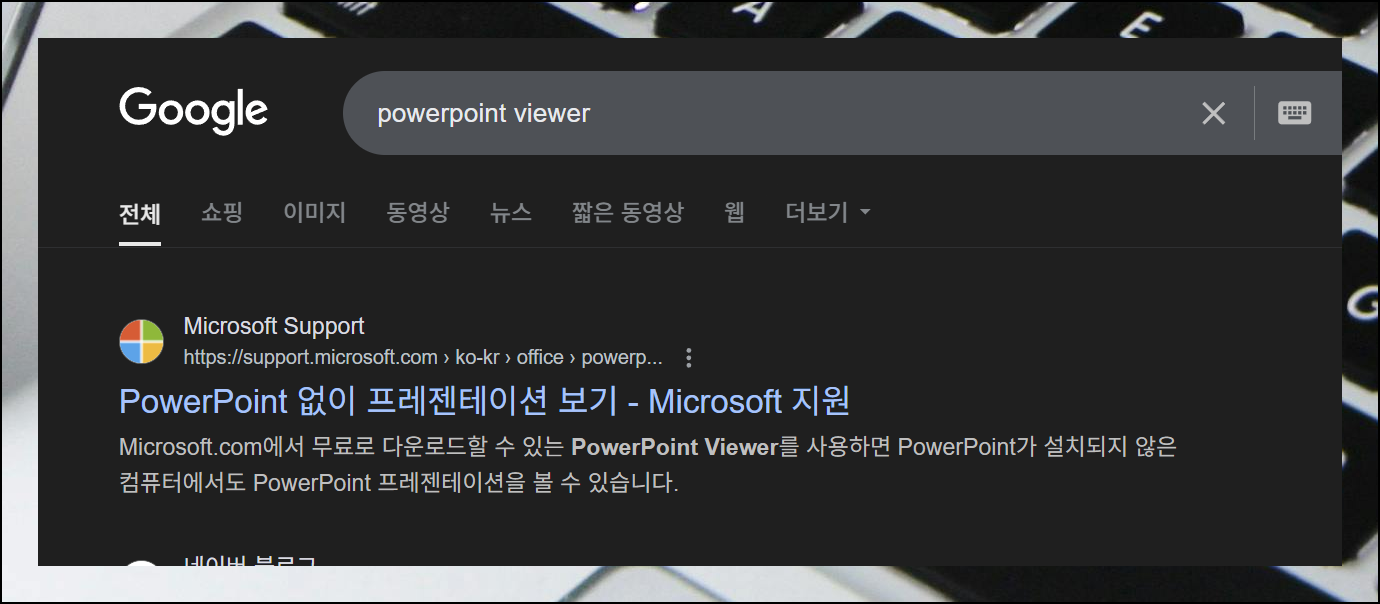Click the support.microsoft.com URL breadcrumb

coord(423,357)
